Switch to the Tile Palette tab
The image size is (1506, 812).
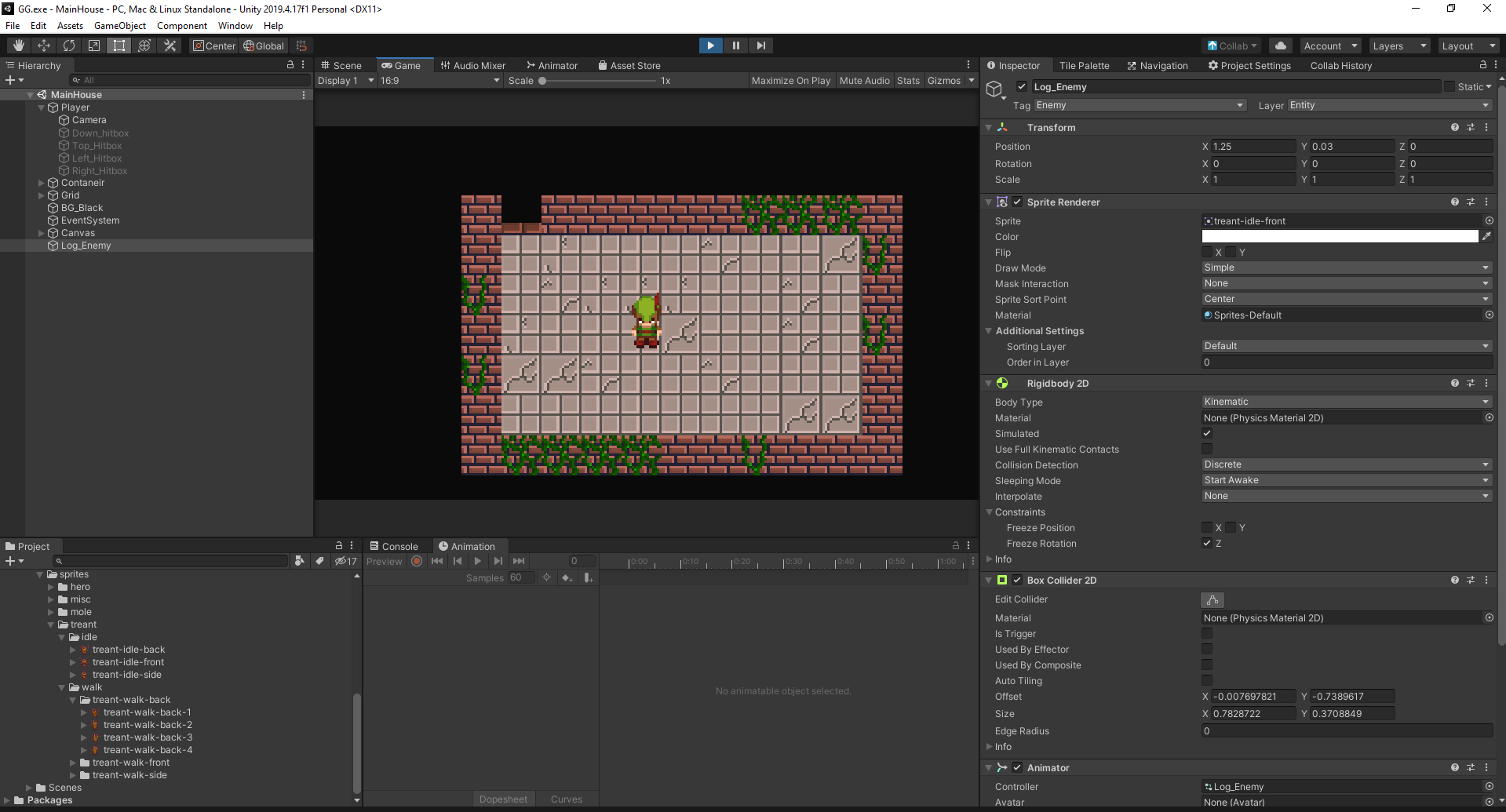tap(1084, 65)
